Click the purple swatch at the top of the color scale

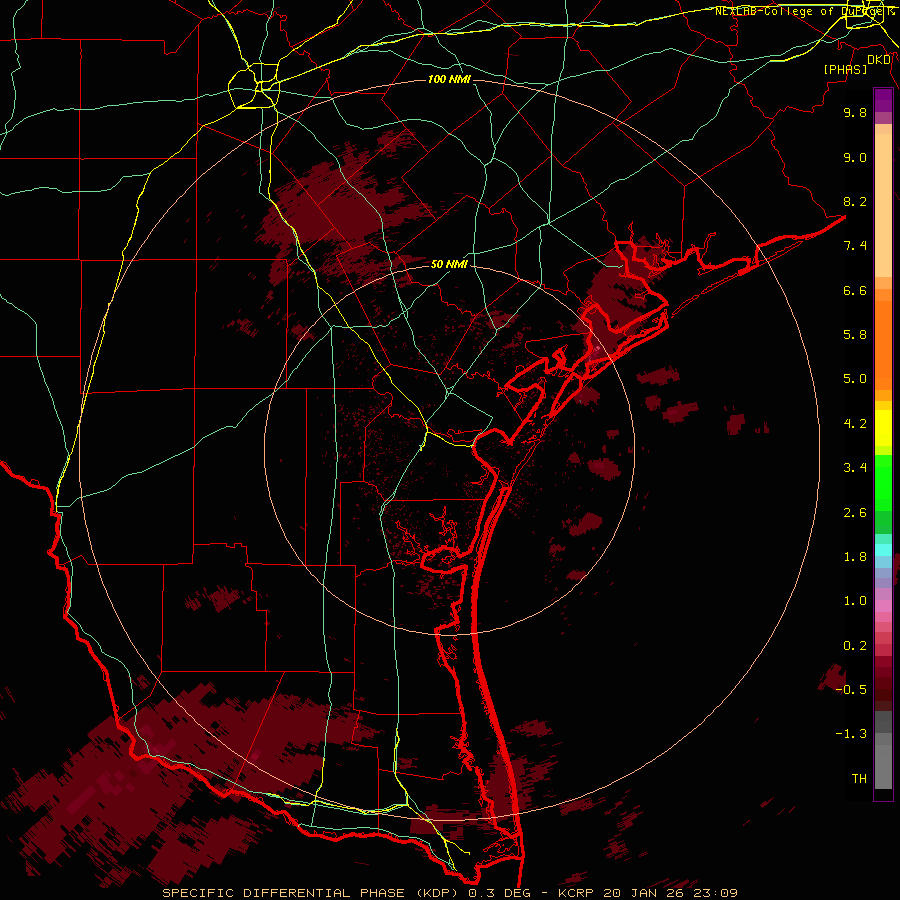[883, 100]
